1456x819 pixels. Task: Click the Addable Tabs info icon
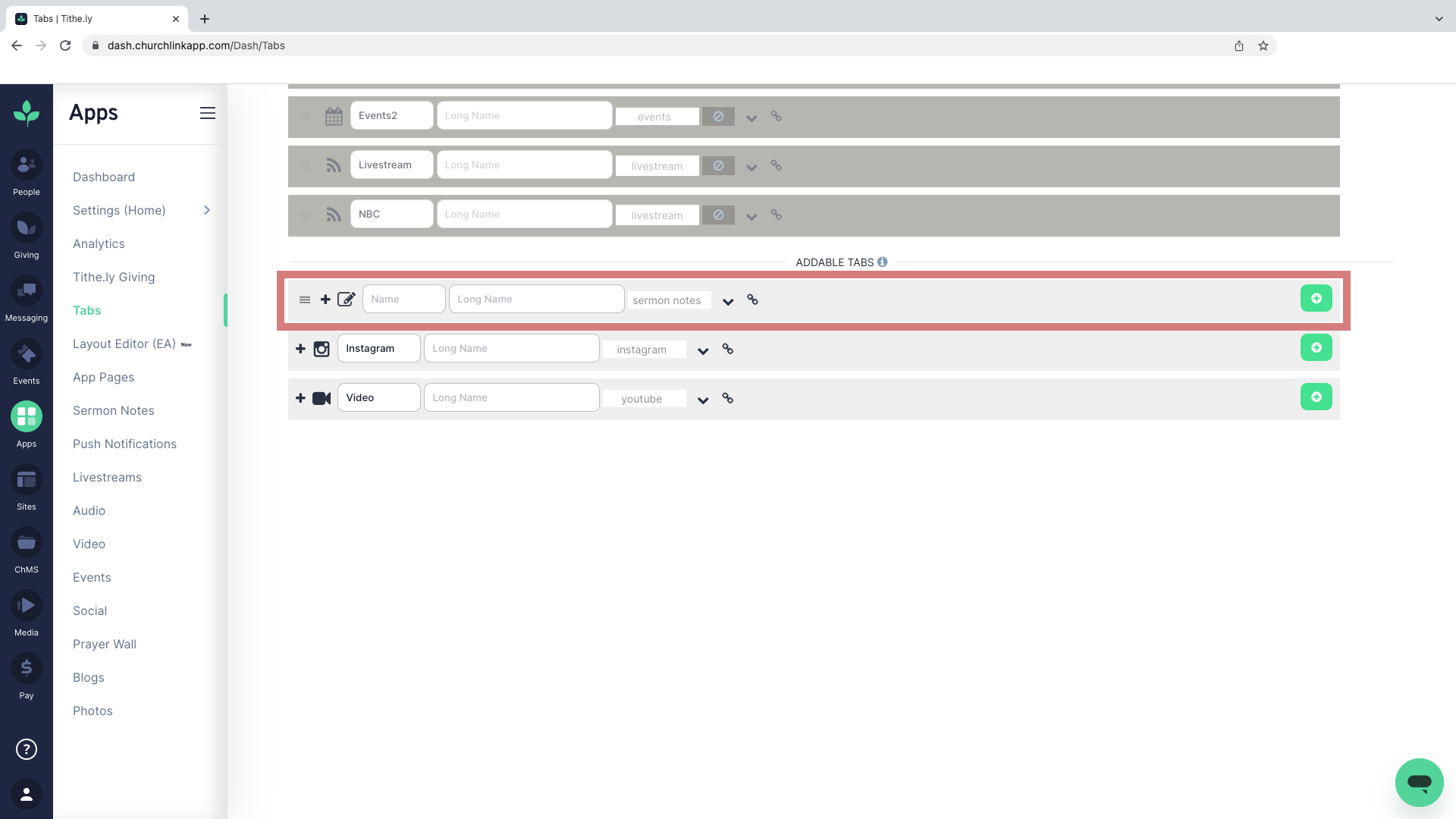[x=882, y=262]
